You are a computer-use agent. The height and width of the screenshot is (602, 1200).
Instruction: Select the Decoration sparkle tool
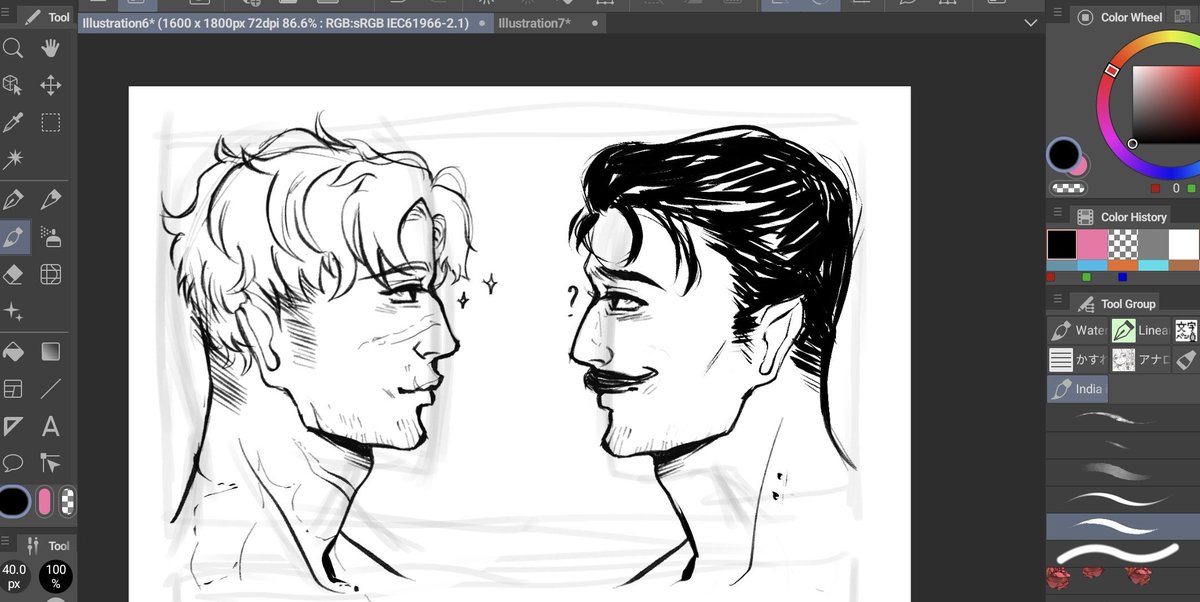(13, 312)
